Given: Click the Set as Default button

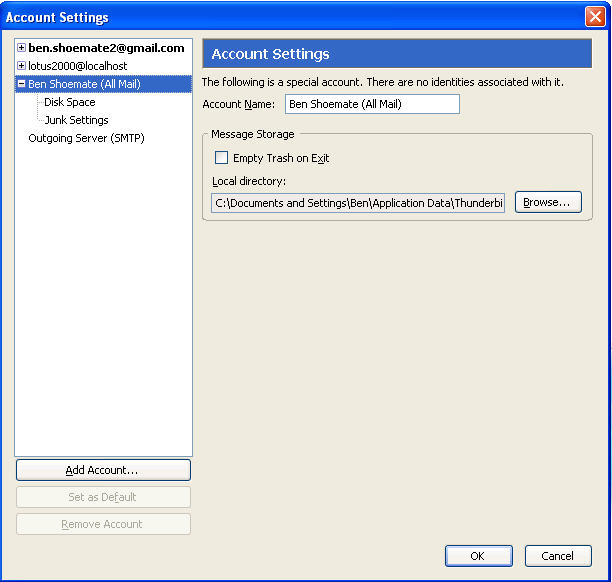Looking at the screenshot, I should (103, 497).
